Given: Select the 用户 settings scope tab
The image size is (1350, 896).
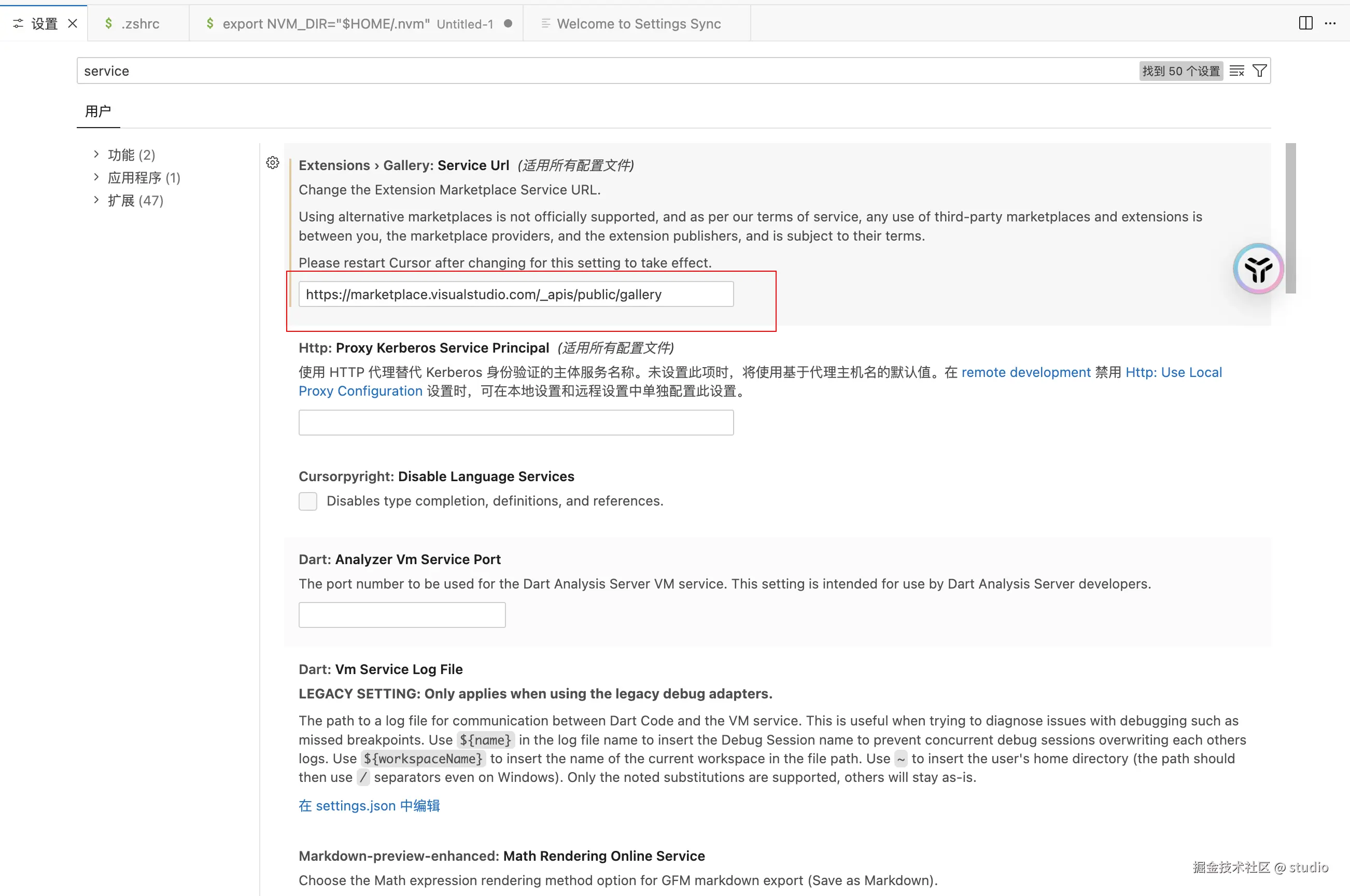Looking at the screenshot, I should [97, 111].
